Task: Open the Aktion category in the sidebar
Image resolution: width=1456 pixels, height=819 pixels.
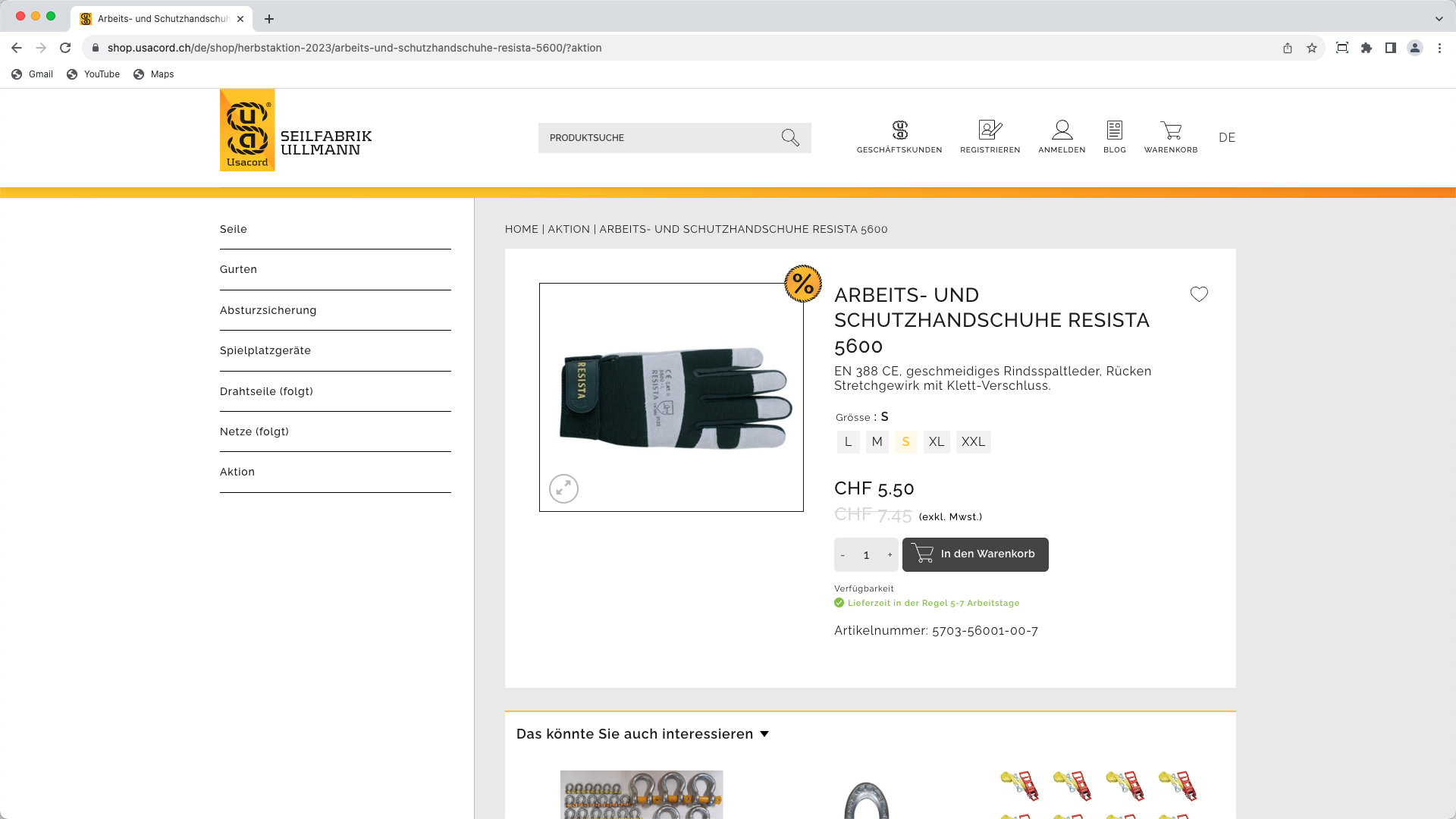Action: 237,472
